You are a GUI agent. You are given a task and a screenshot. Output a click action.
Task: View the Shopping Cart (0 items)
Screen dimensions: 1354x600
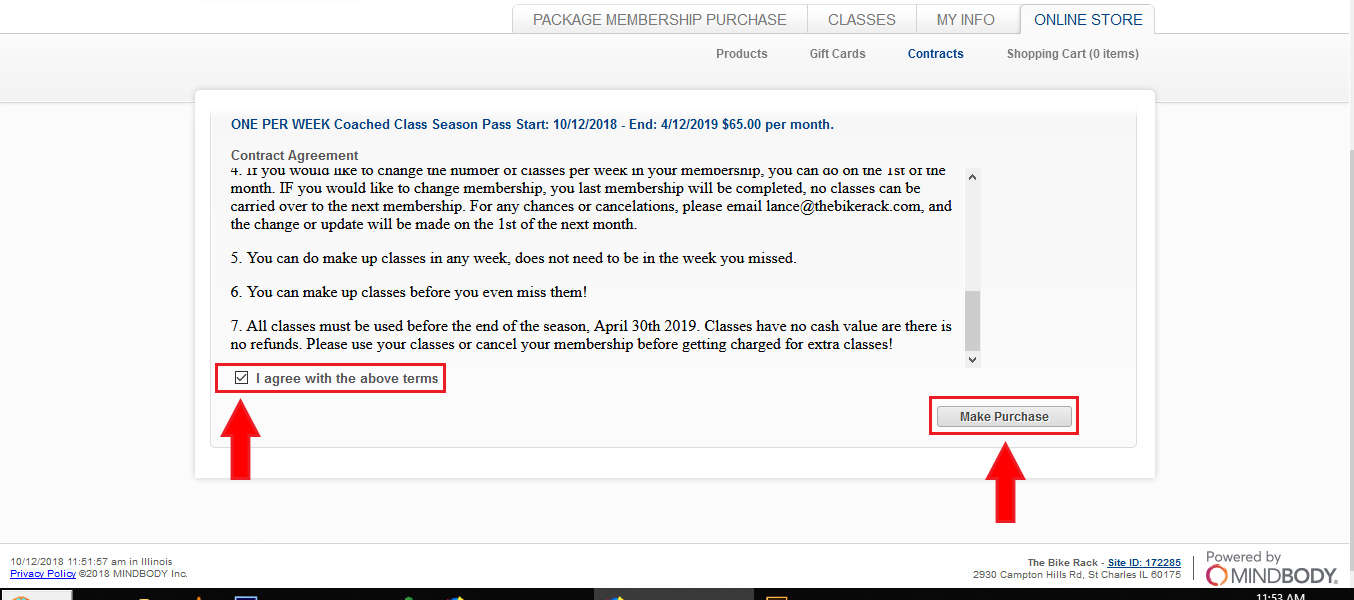coord(1072,54)
